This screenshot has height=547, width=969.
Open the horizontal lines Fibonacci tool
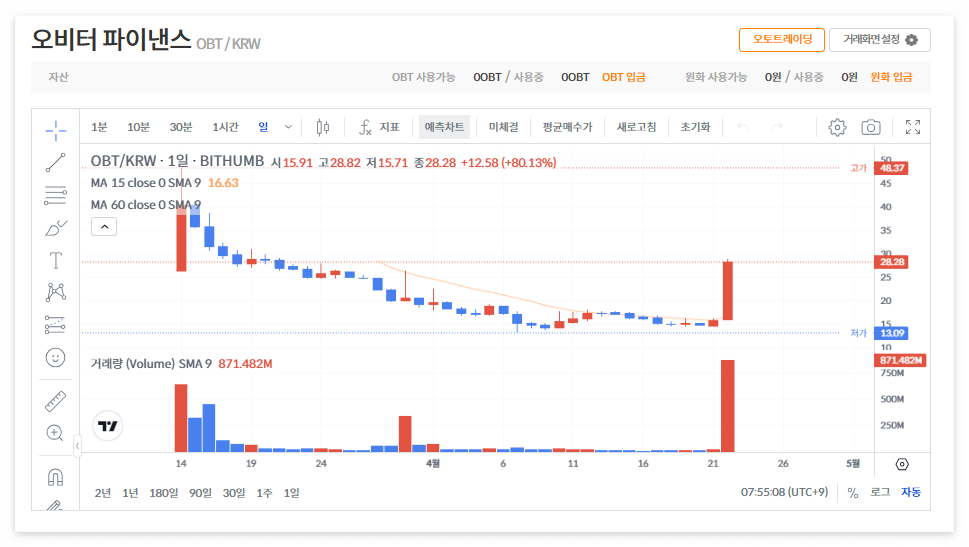[56, 195]
